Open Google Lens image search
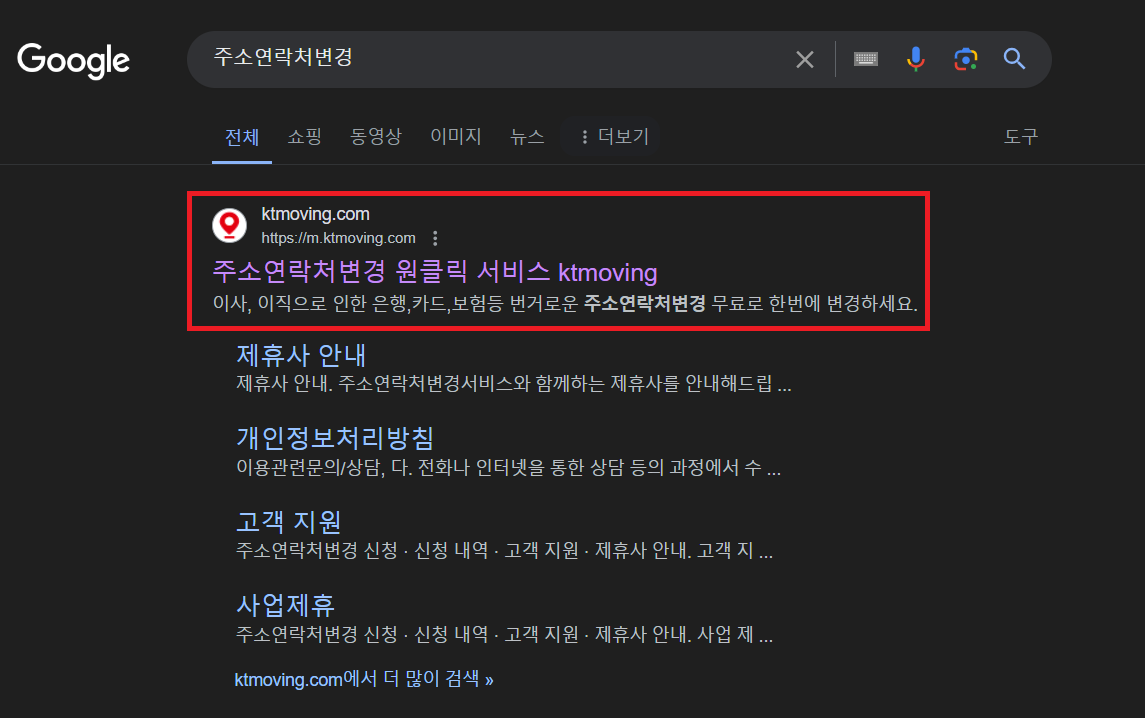This screenshot has height=718, width=1145. tap(965, 59)
